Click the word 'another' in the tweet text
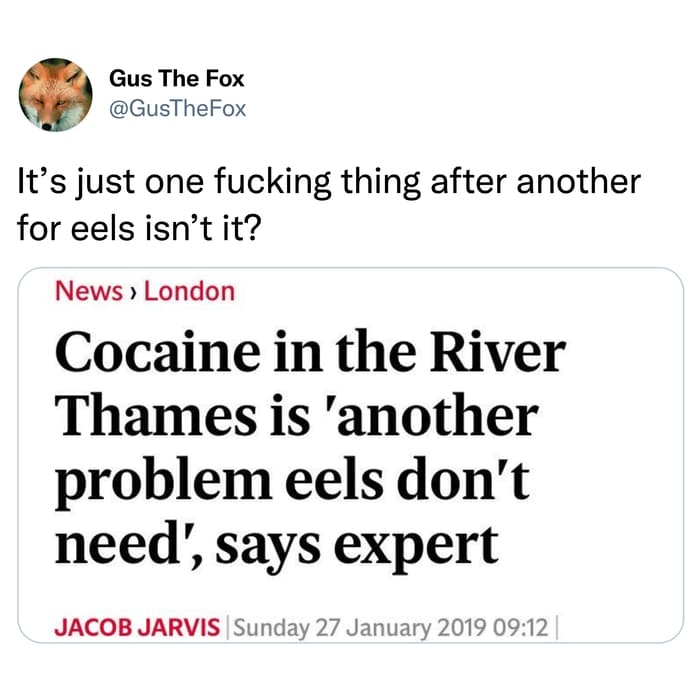The height and width of the screenshot is (700, 700). pos(579,181)
